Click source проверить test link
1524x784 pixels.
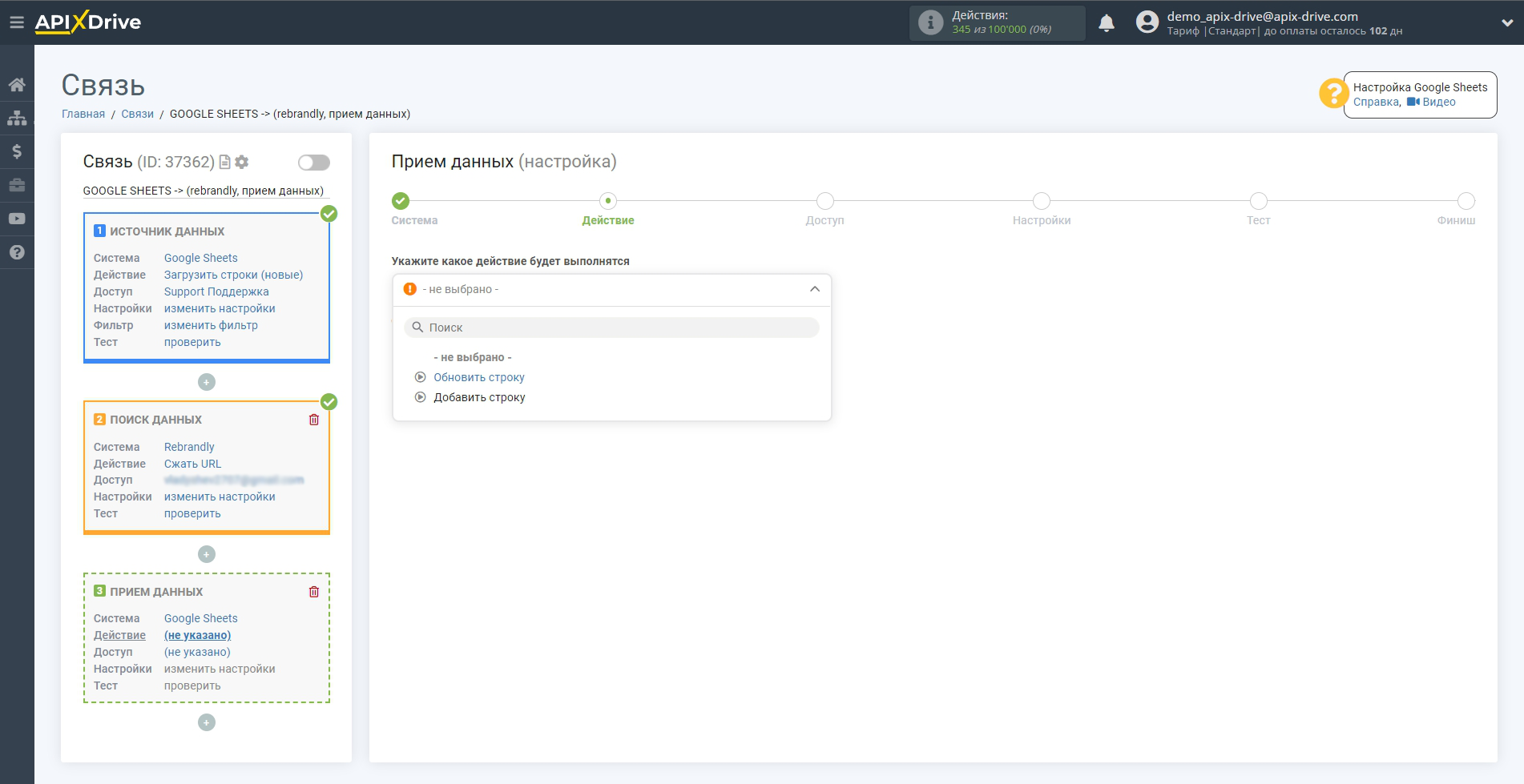coord(192,342)
